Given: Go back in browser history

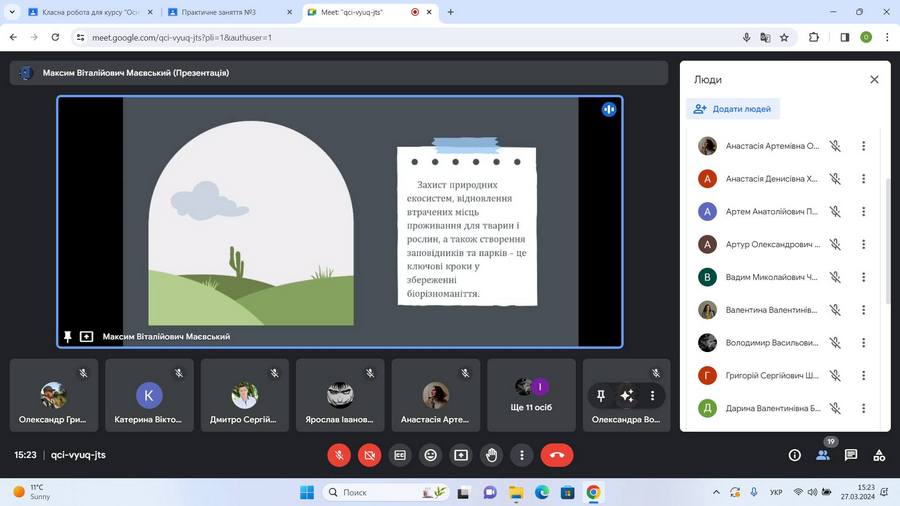Looking at the screenshot, I should click(13, 37).
